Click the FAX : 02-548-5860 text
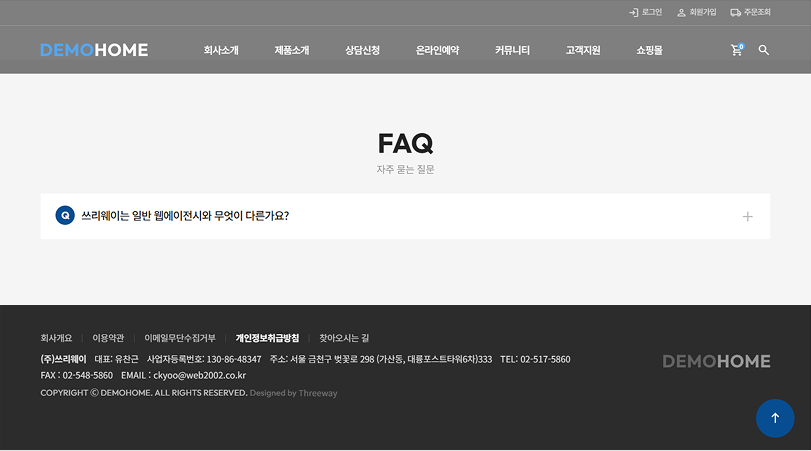Viewport: 811px width, 451px height. click(77, 375)
